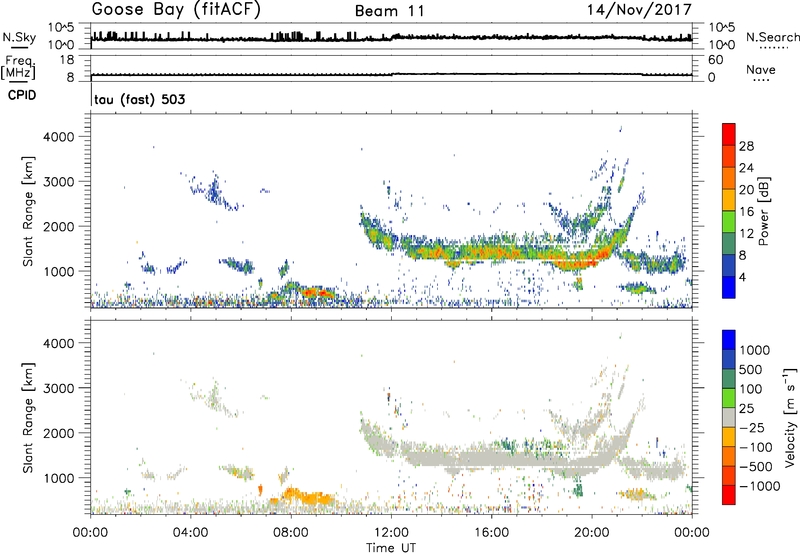Click the "4000" tick on power panel axis
The height and width of the screenshot is (554, 800).
[59, 137]
